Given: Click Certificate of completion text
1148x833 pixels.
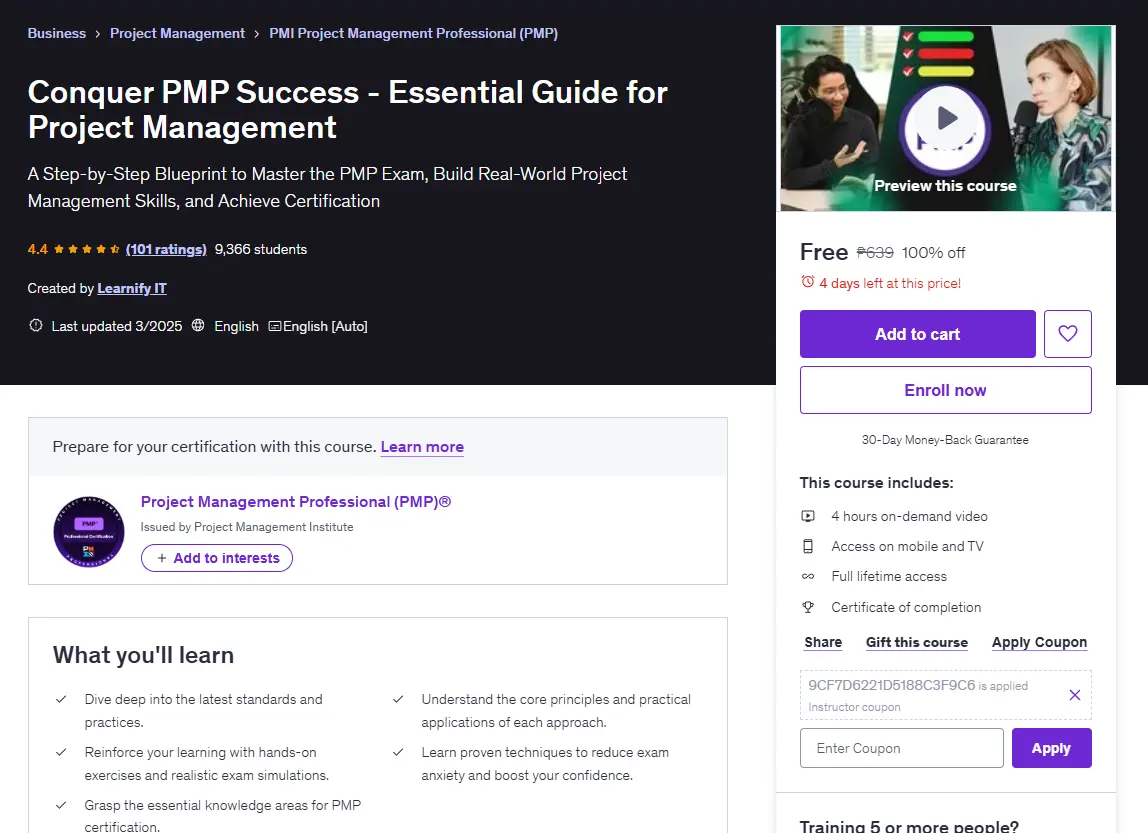Looking at the screenshot, I should point(906,607).
